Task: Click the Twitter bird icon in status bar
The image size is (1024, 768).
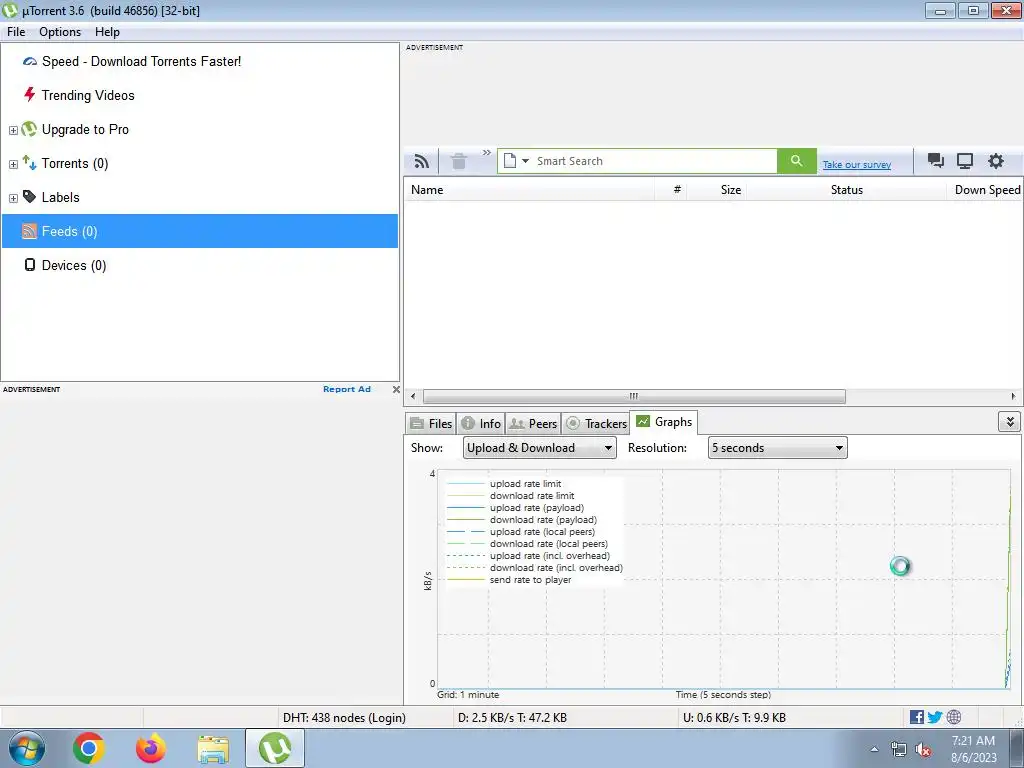Action: [935, 717]
